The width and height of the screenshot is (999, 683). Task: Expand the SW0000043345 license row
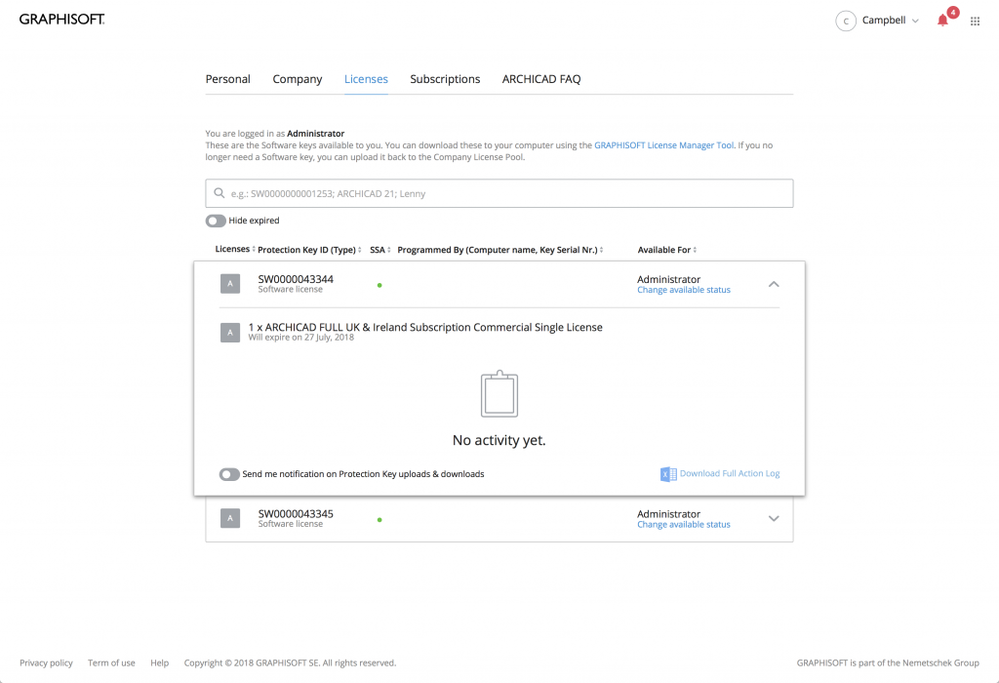coord(773,519)
